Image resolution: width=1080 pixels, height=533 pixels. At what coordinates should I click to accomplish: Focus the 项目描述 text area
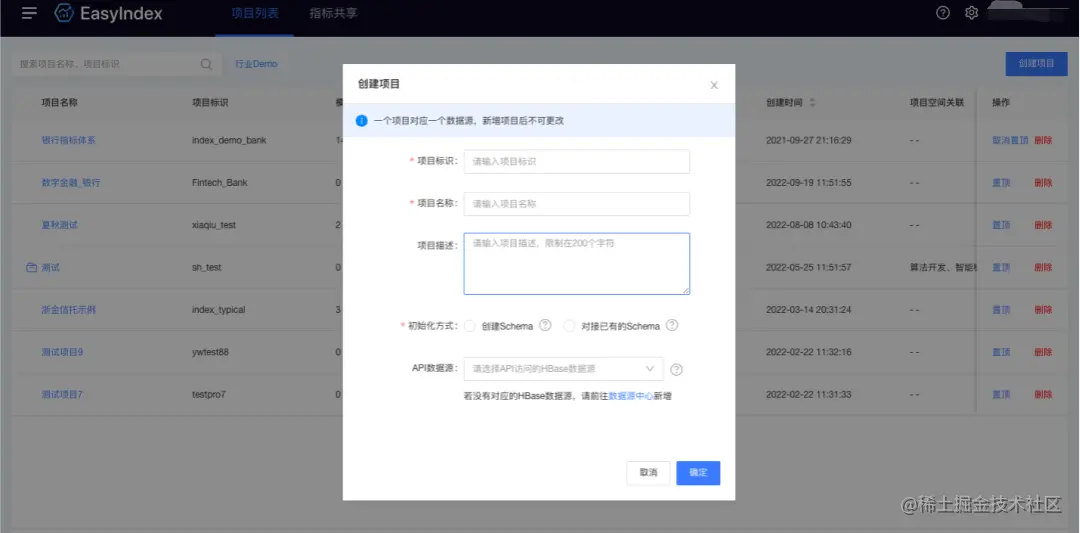pos(577,264)
